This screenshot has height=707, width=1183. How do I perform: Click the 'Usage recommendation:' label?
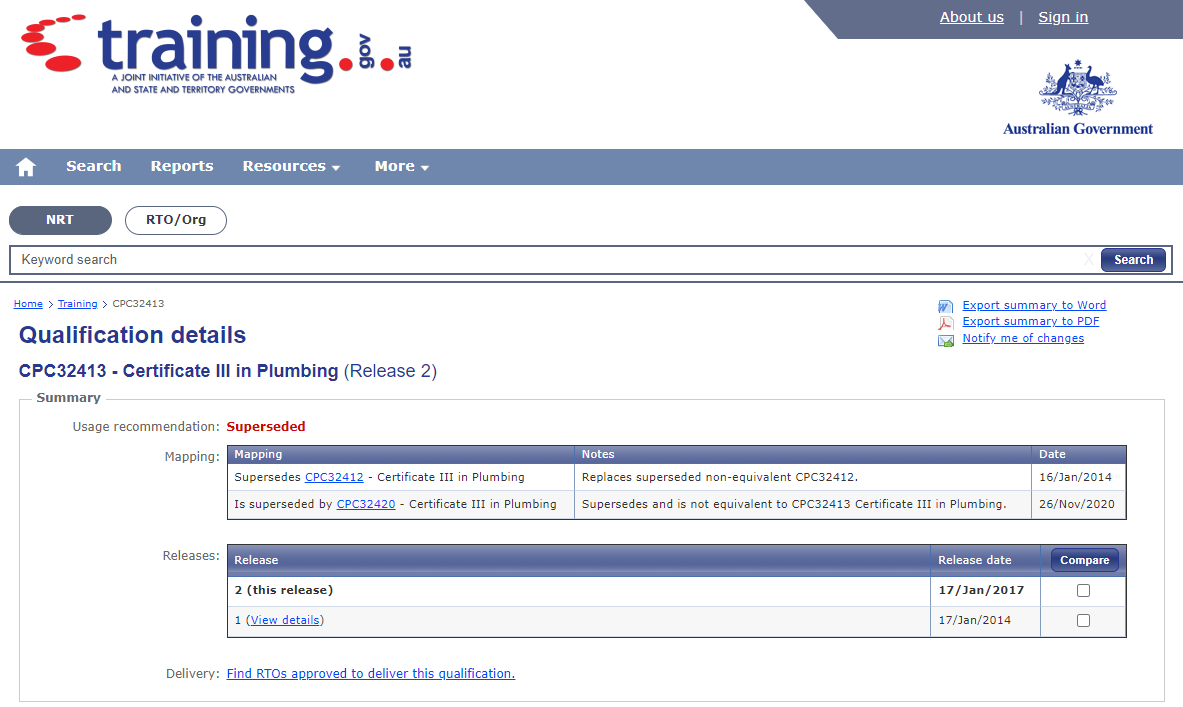tap(146, 426)
